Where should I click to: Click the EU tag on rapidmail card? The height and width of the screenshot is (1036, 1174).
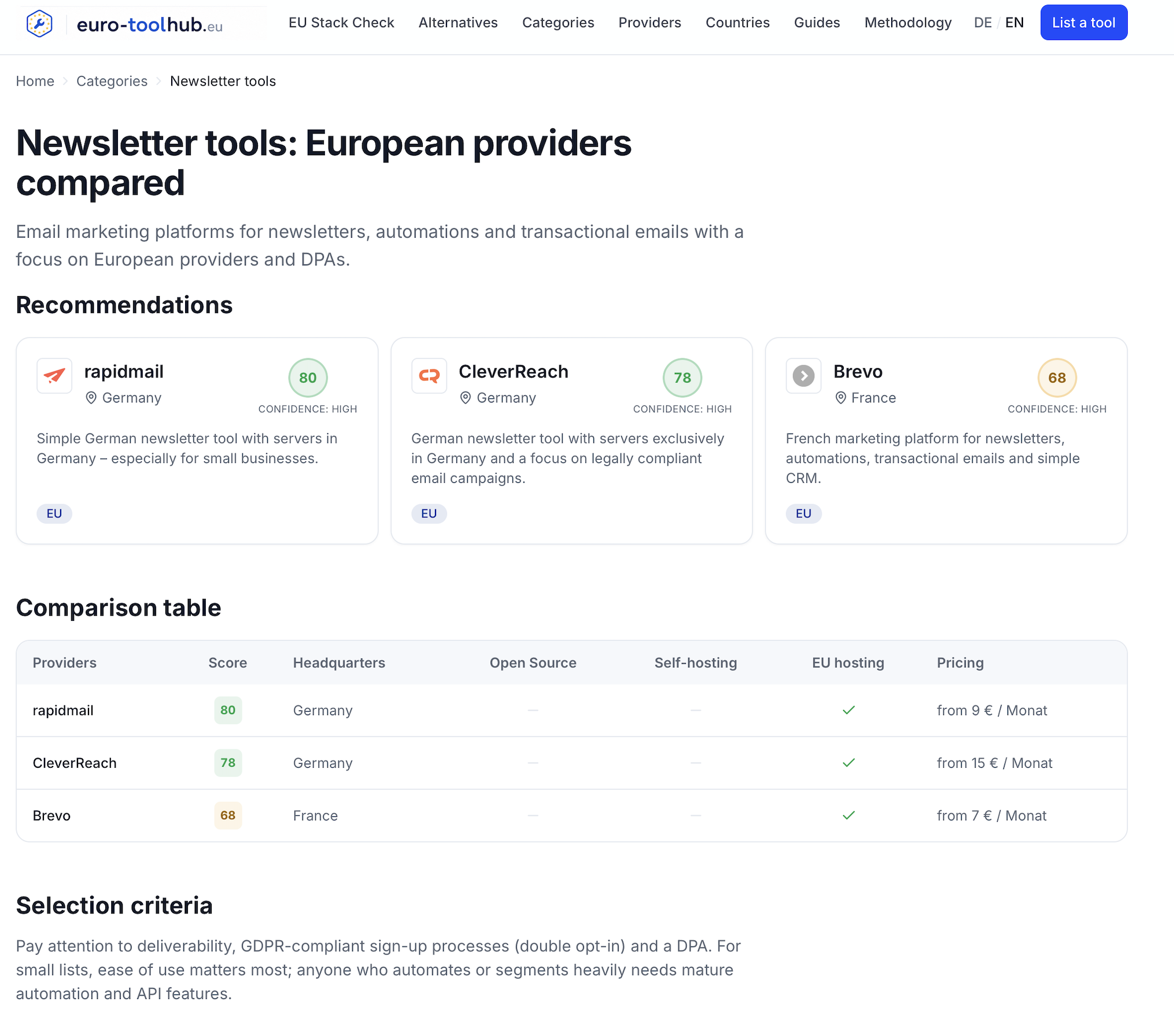click(x=54, y=513)
